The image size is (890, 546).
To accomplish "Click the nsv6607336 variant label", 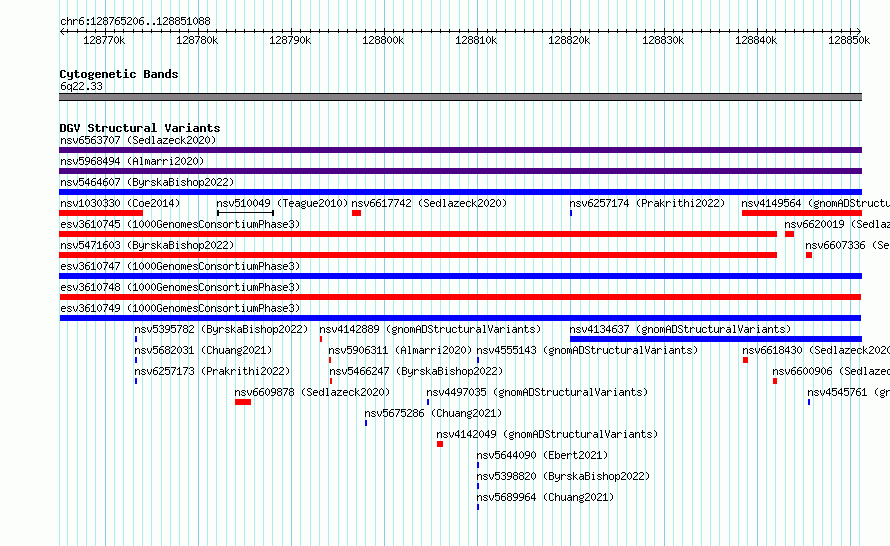I will 847,245.
